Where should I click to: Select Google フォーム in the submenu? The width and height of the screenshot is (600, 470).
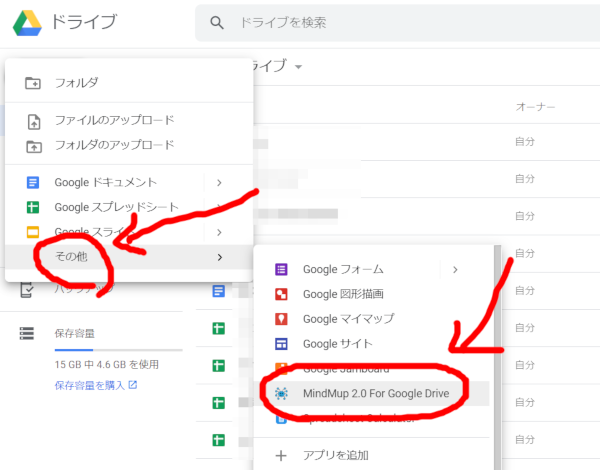pyautogui.click(x=343, y=269)
